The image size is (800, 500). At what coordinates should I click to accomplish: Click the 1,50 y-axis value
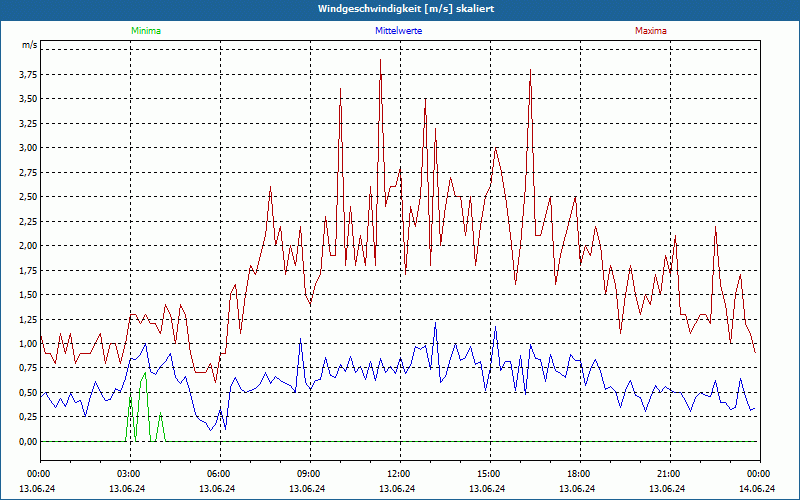click(28, 295)
